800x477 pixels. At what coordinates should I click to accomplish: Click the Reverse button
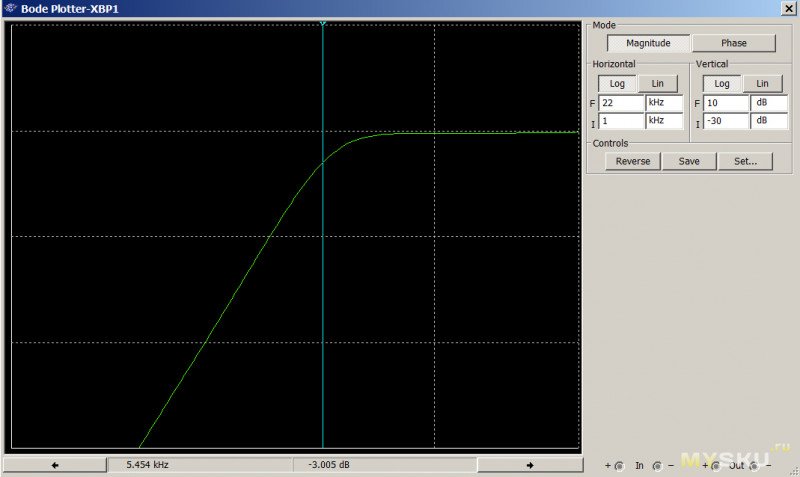[632, 161]
